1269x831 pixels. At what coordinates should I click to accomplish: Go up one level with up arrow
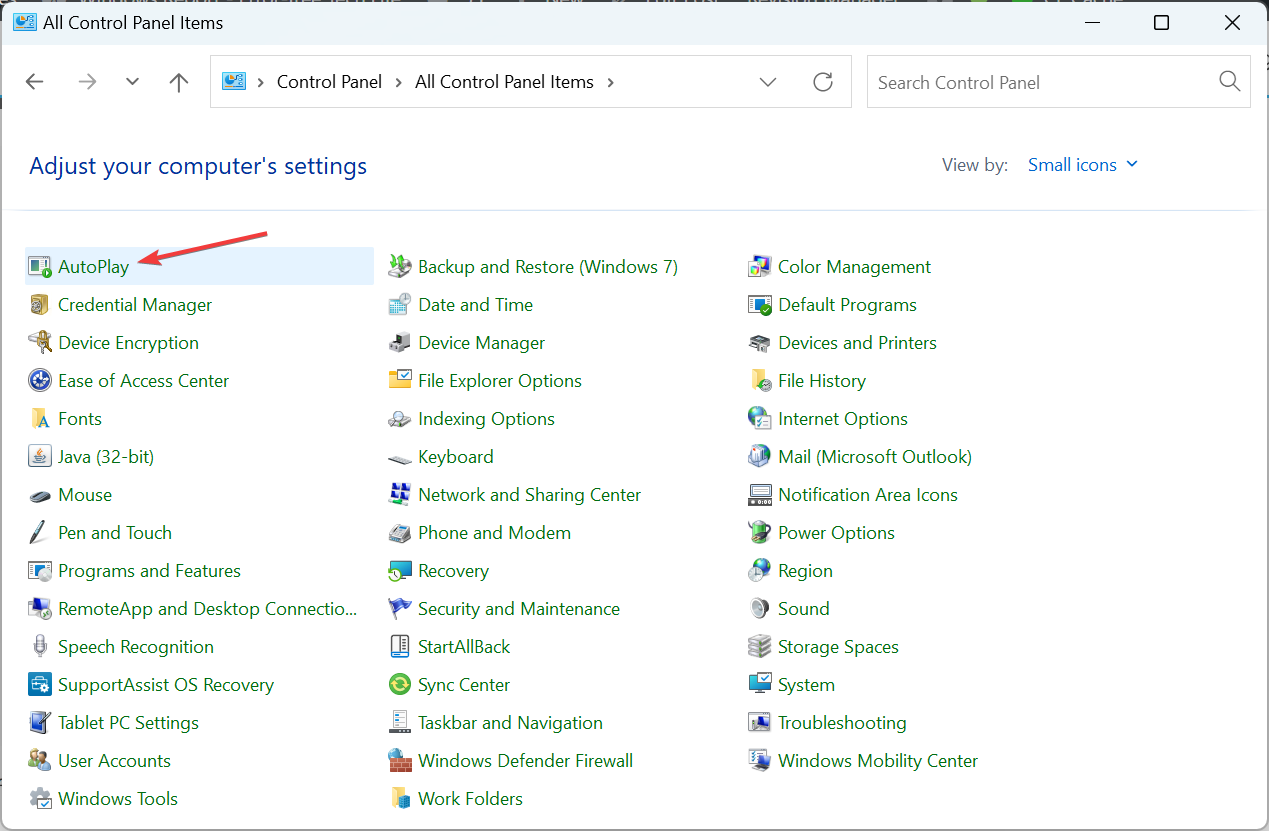(x=179, y=82)
